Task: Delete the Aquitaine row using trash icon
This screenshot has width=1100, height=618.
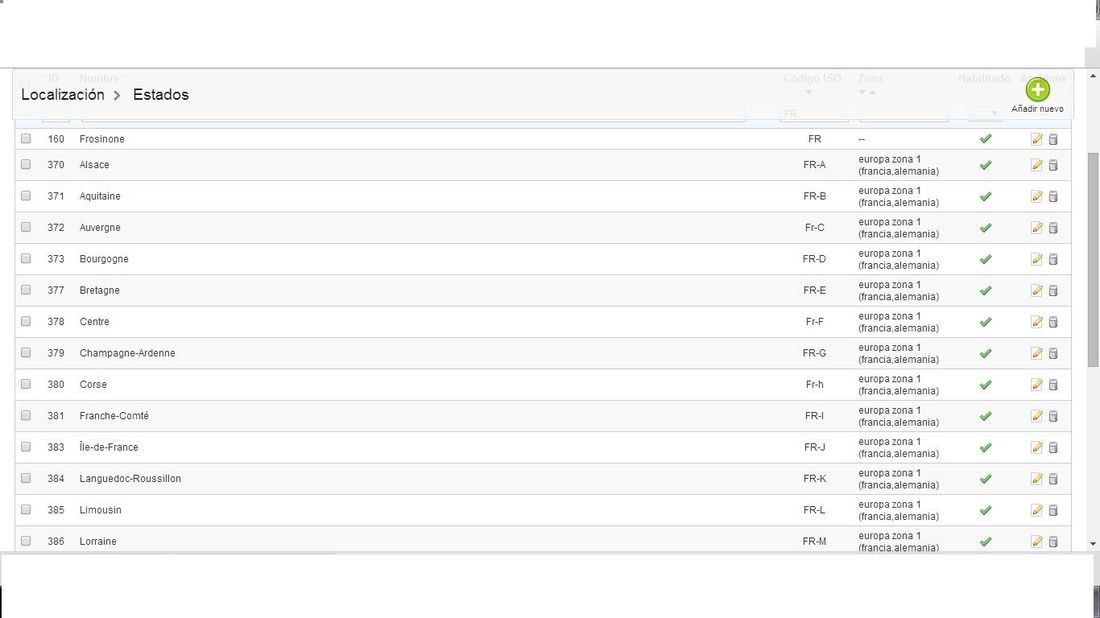Action: 1053,196
